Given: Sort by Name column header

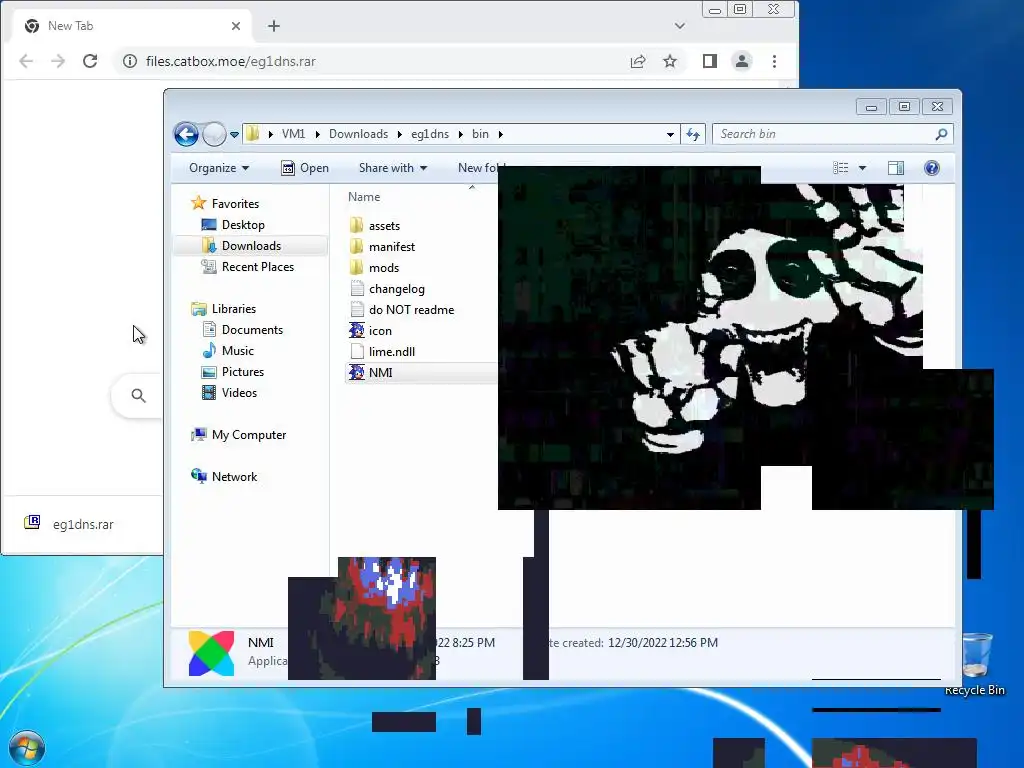Looking at the screenshot, I should click(x=364, y=197).
